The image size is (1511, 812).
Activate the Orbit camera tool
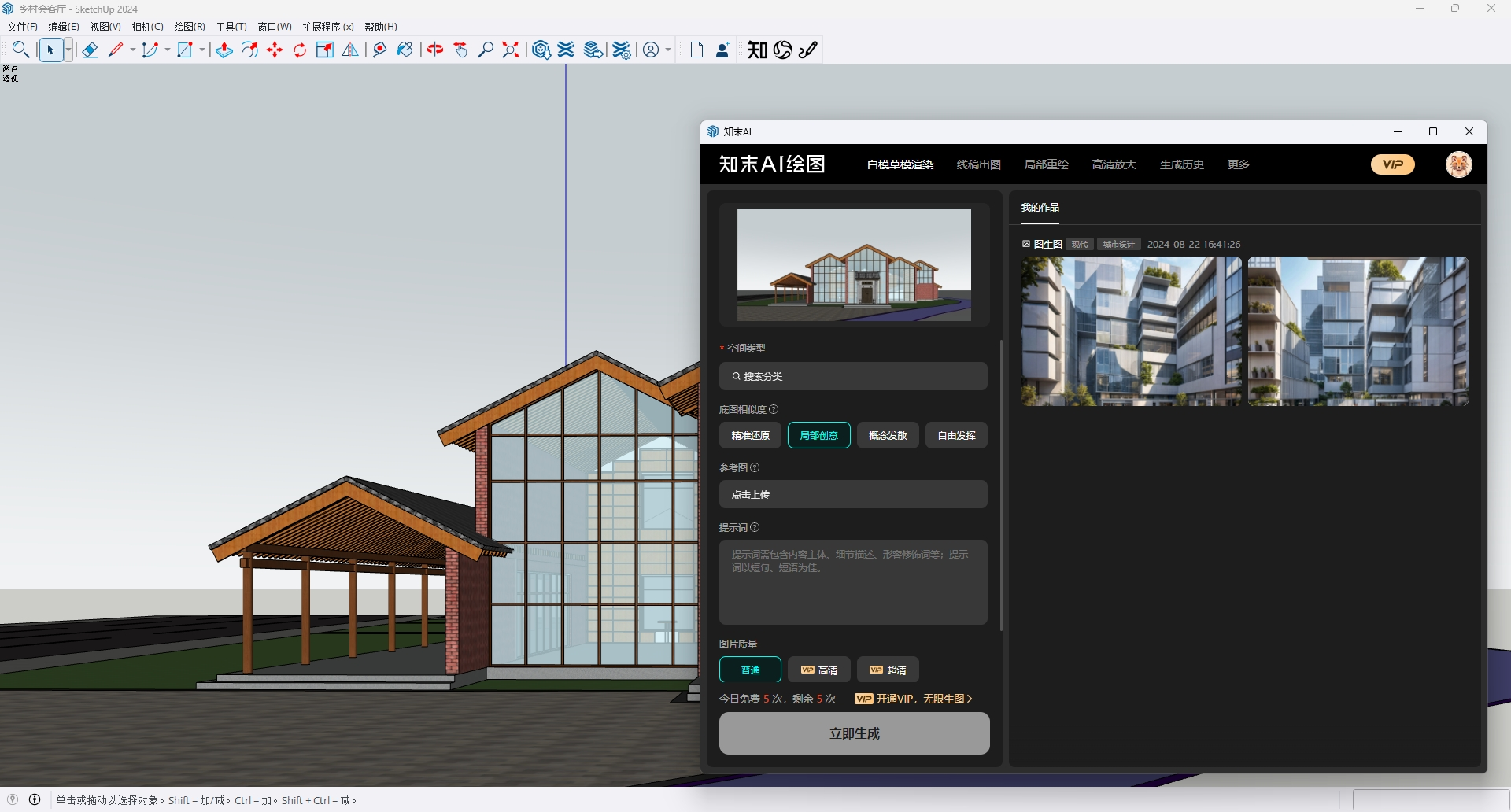click(x=435, y=50)
